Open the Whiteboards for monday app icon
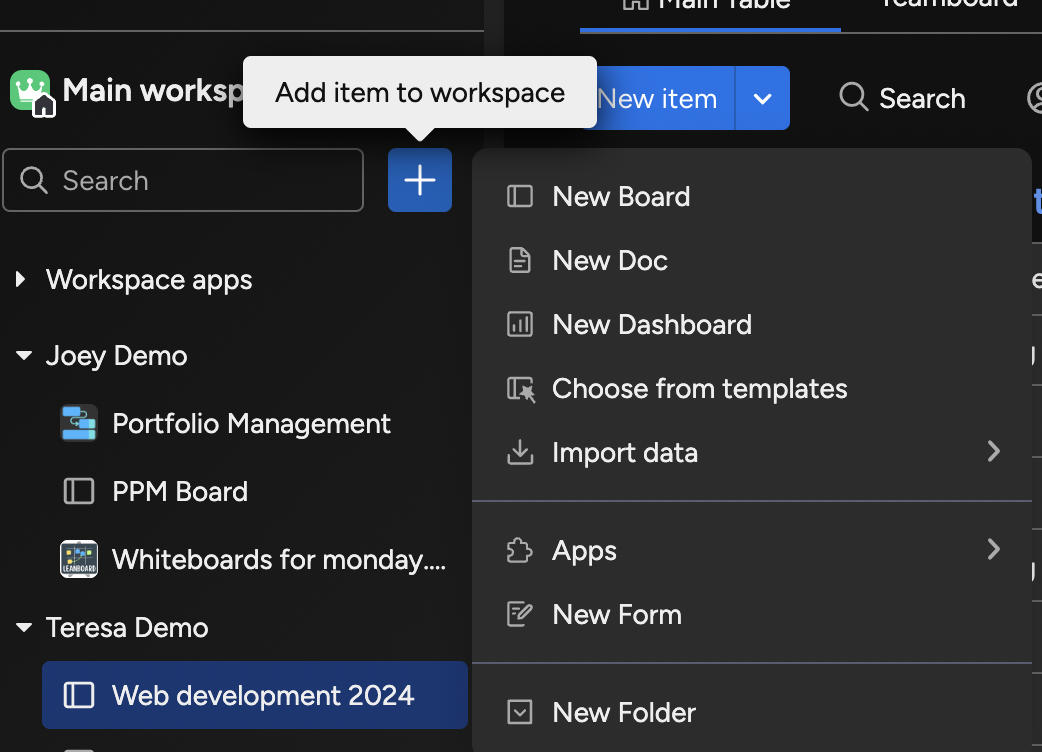Viewport: 1042px width, 752px height. coord(78,559)
